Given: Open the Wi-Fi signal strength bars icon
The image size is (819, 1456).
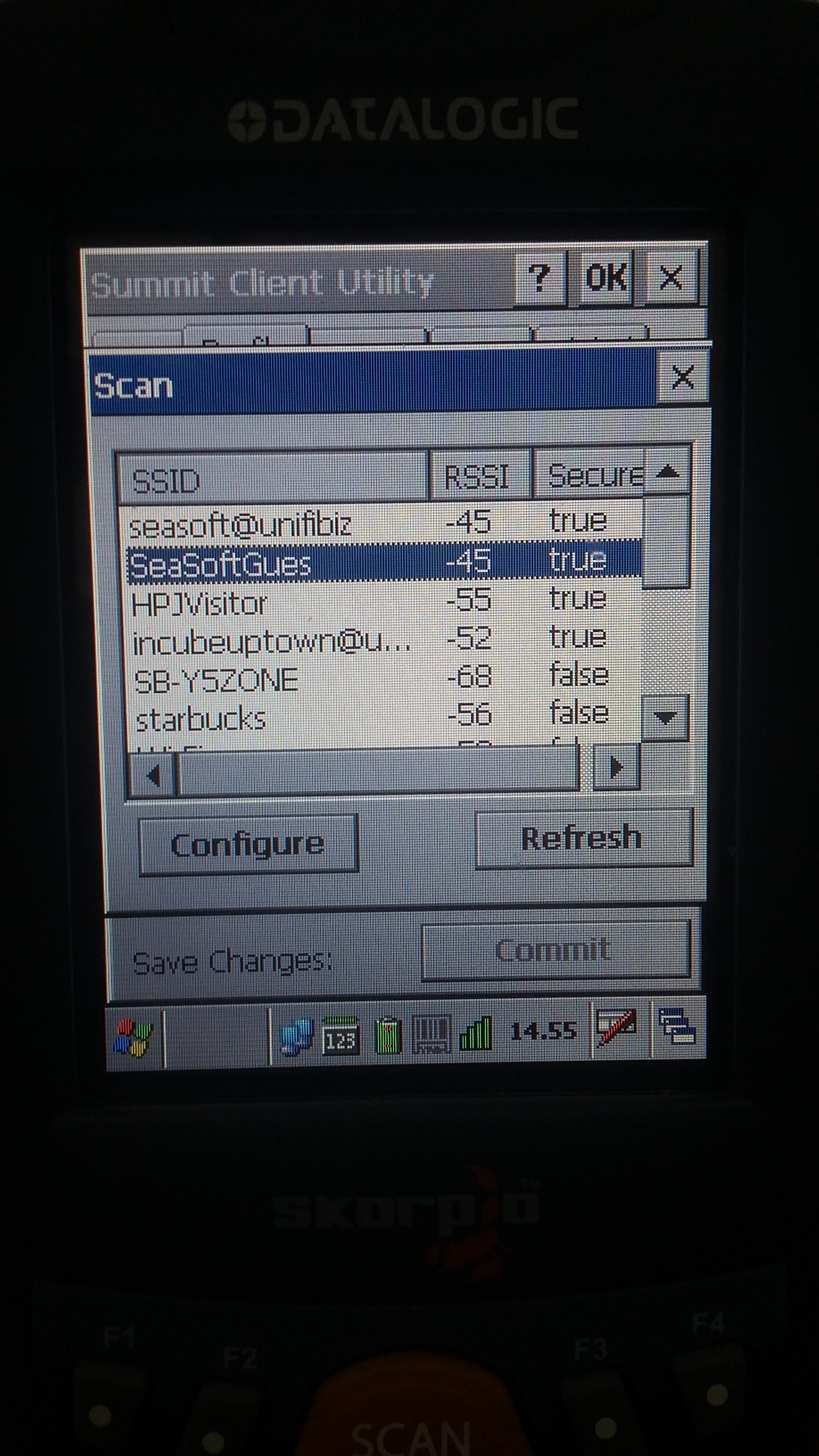Looking at the screenshot, I should 476,1034.
